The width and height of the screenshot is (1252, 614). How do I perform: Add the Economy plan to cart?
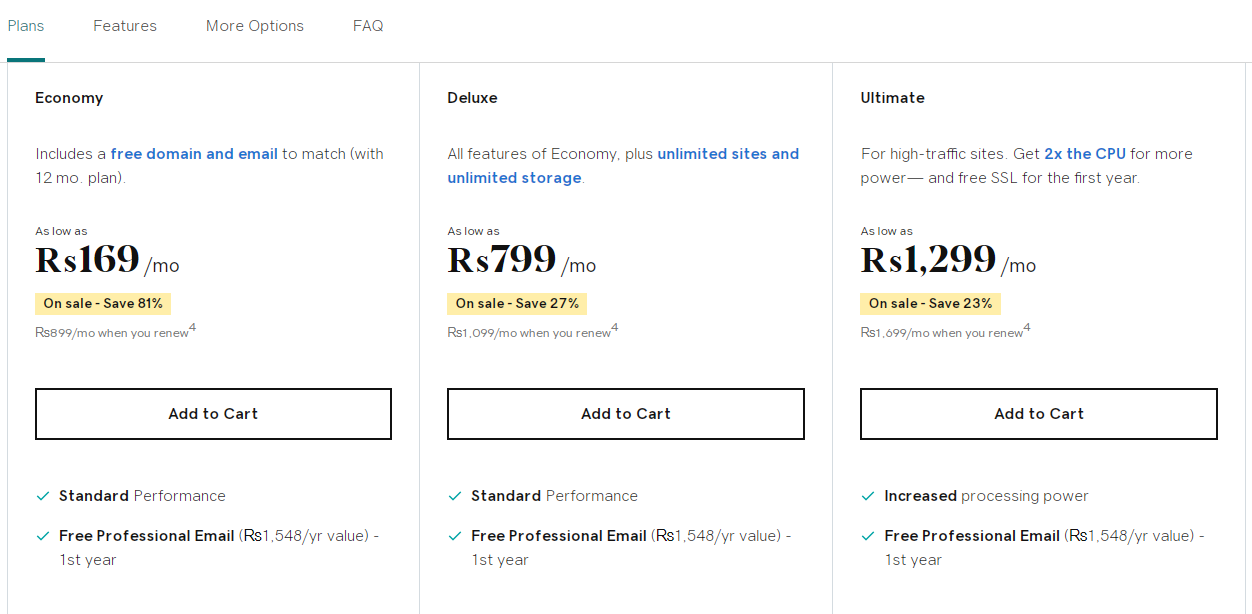click(x=213, y=414)
